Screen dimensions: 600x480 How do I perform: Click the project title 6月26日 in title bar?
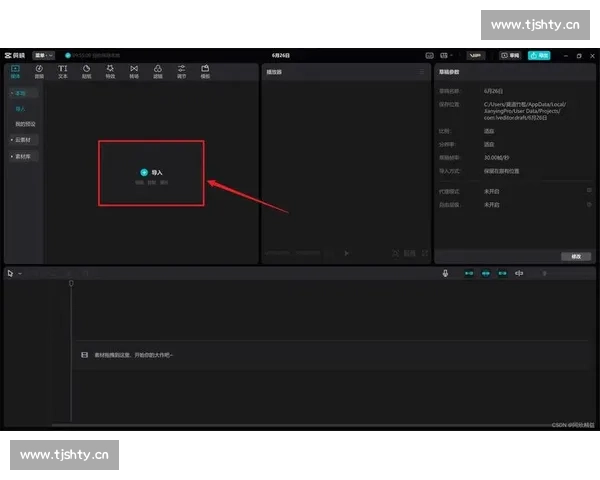pyautogui.click(x=281, y=56)
